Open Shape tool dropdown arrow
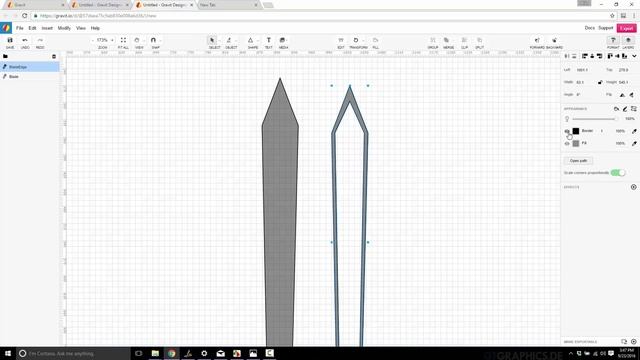Image resolution: width=640 pixels, height=360 pixels. [x=258, y=40]
